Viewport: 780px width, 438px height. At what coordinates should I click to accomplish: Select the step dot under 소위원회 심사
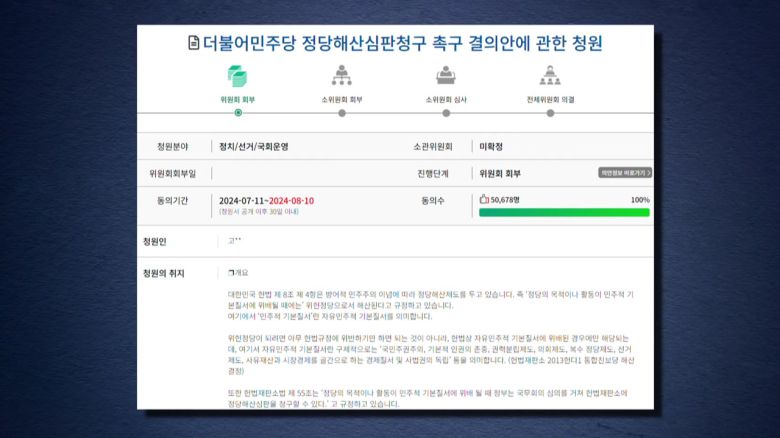tap(446, 113)
